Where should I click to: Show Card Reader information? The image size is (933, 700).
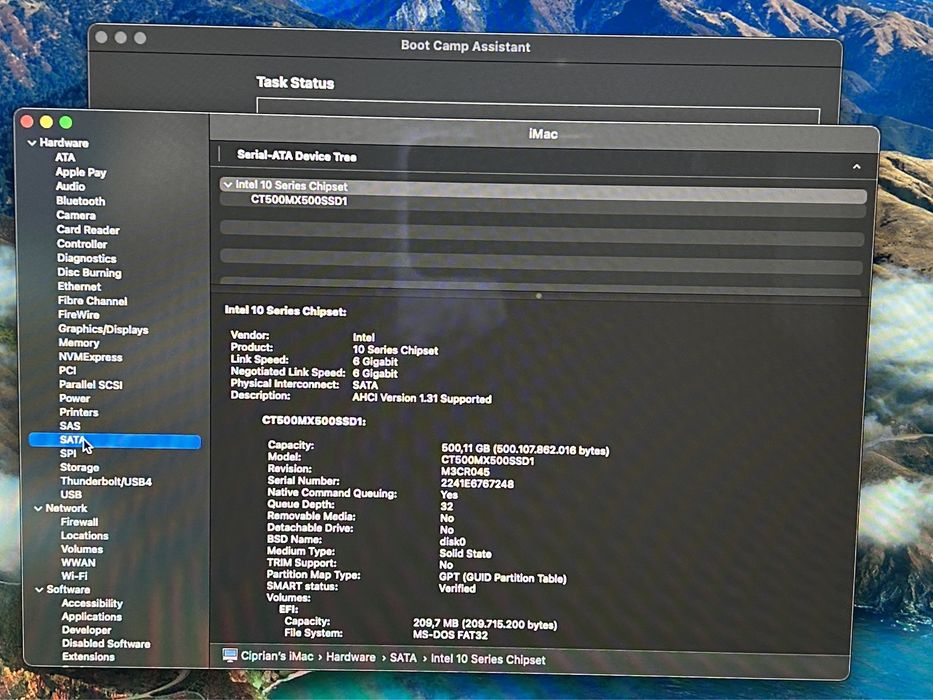[x=88, y=230]
